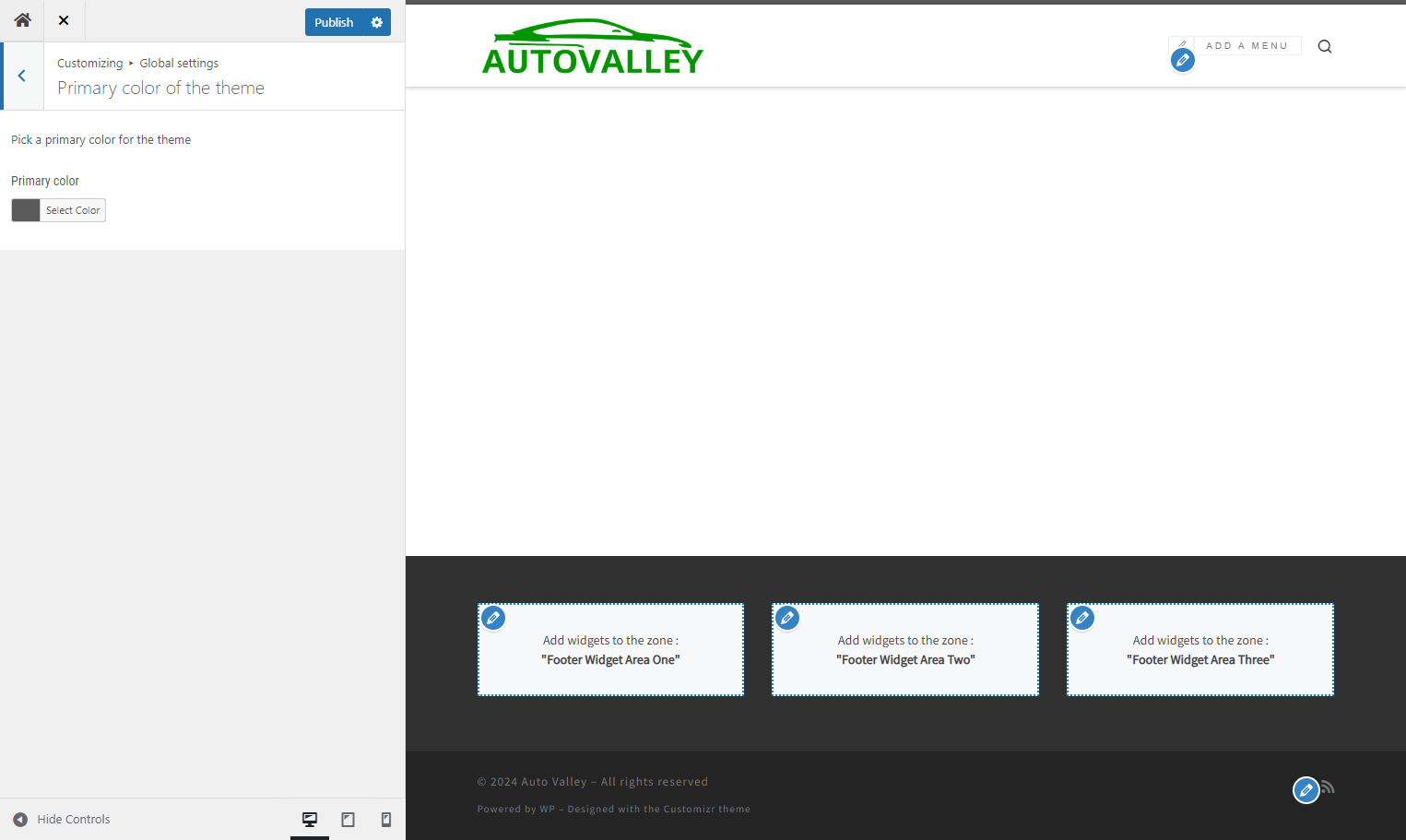Edit Footer Widget Area Two pencil icon
1406x840 pixels.
pos(787,618)
